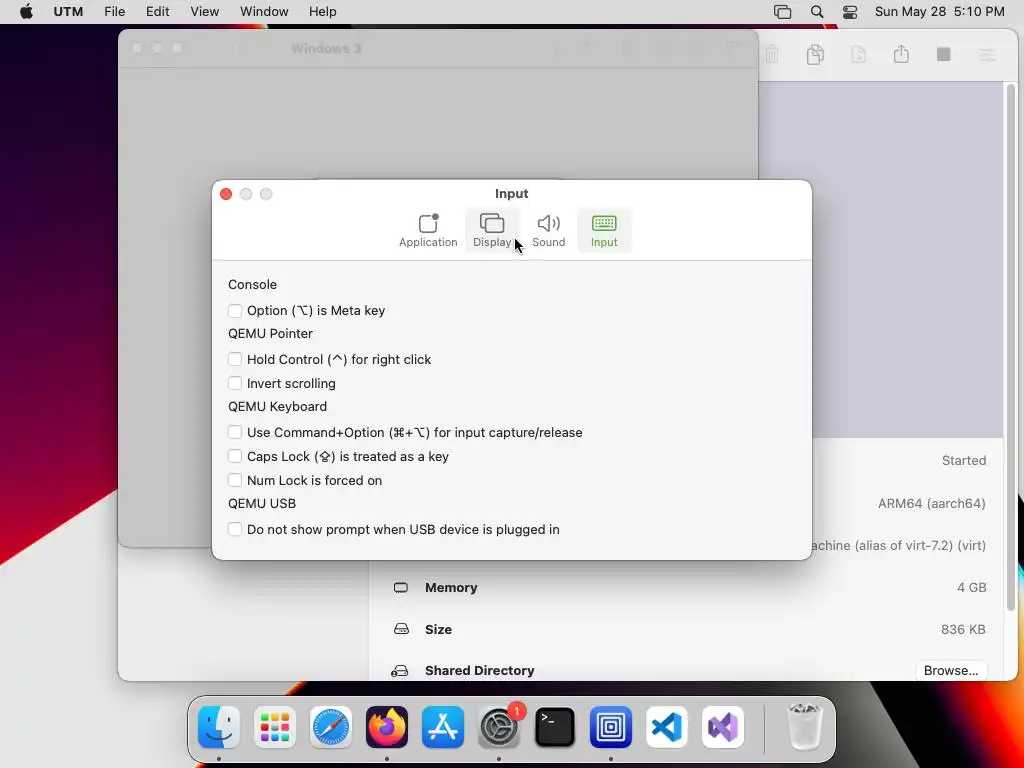
Task: Click the Shared Directory drive icon
Action: coord(400,671)
